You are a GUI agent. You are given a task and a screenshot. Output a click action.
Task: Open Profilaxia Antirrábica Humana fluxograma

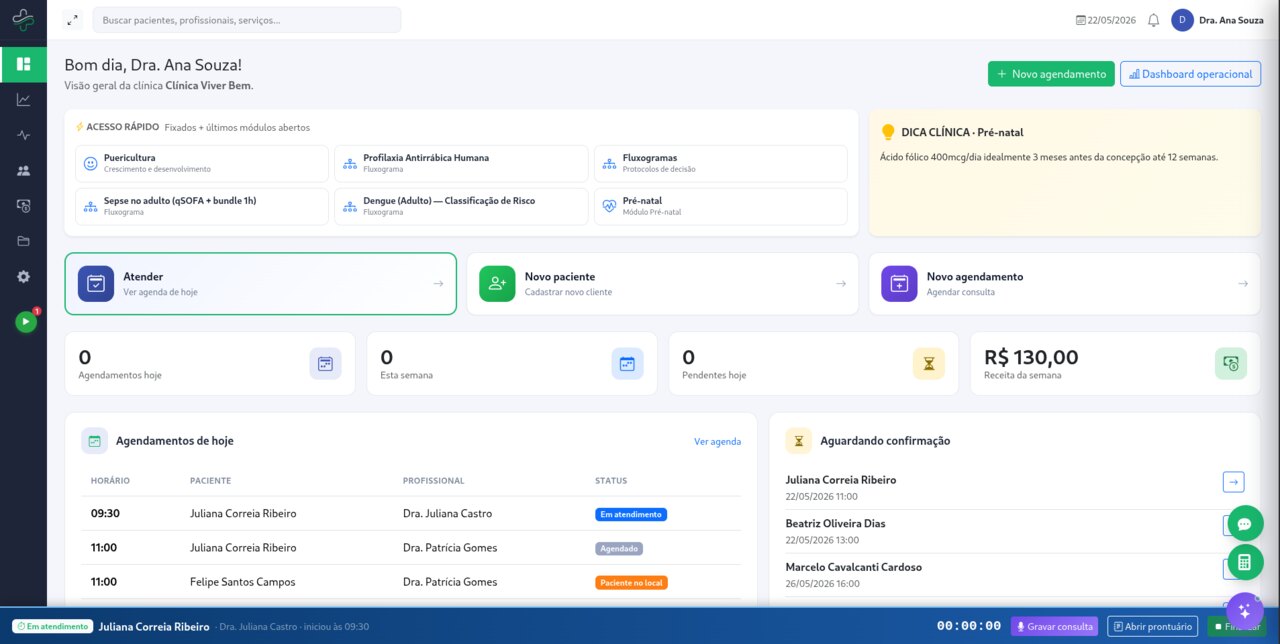(461, 163)
